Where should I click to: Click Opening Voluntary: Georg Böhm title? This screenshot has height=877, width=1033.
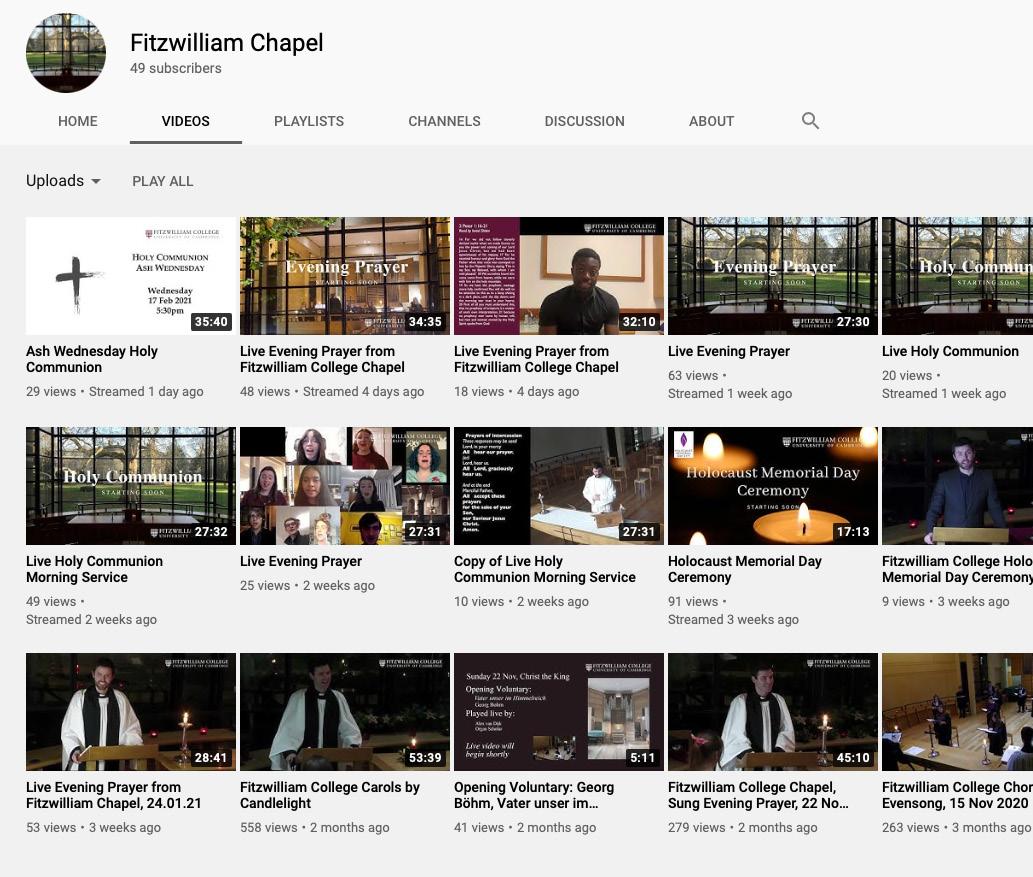click(534, 795)
